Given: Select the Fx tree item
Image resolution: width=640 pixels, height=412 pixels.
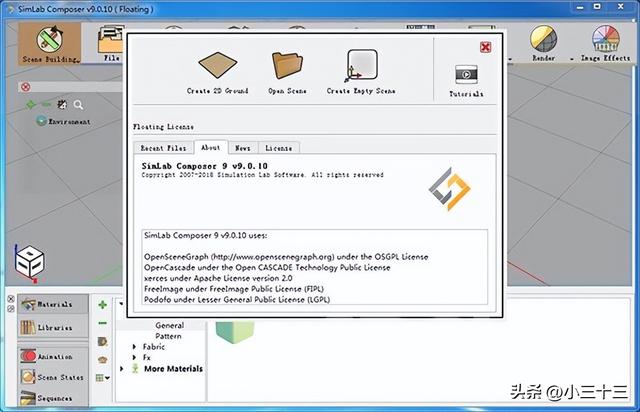Looking at the screenshot, I should click(x=147, y=357).
